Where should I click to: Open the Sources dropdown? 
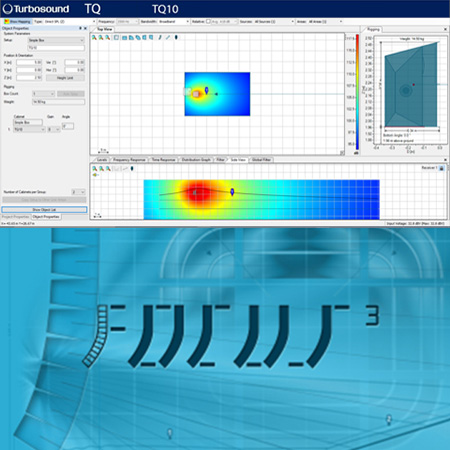(x=274, y=21)
